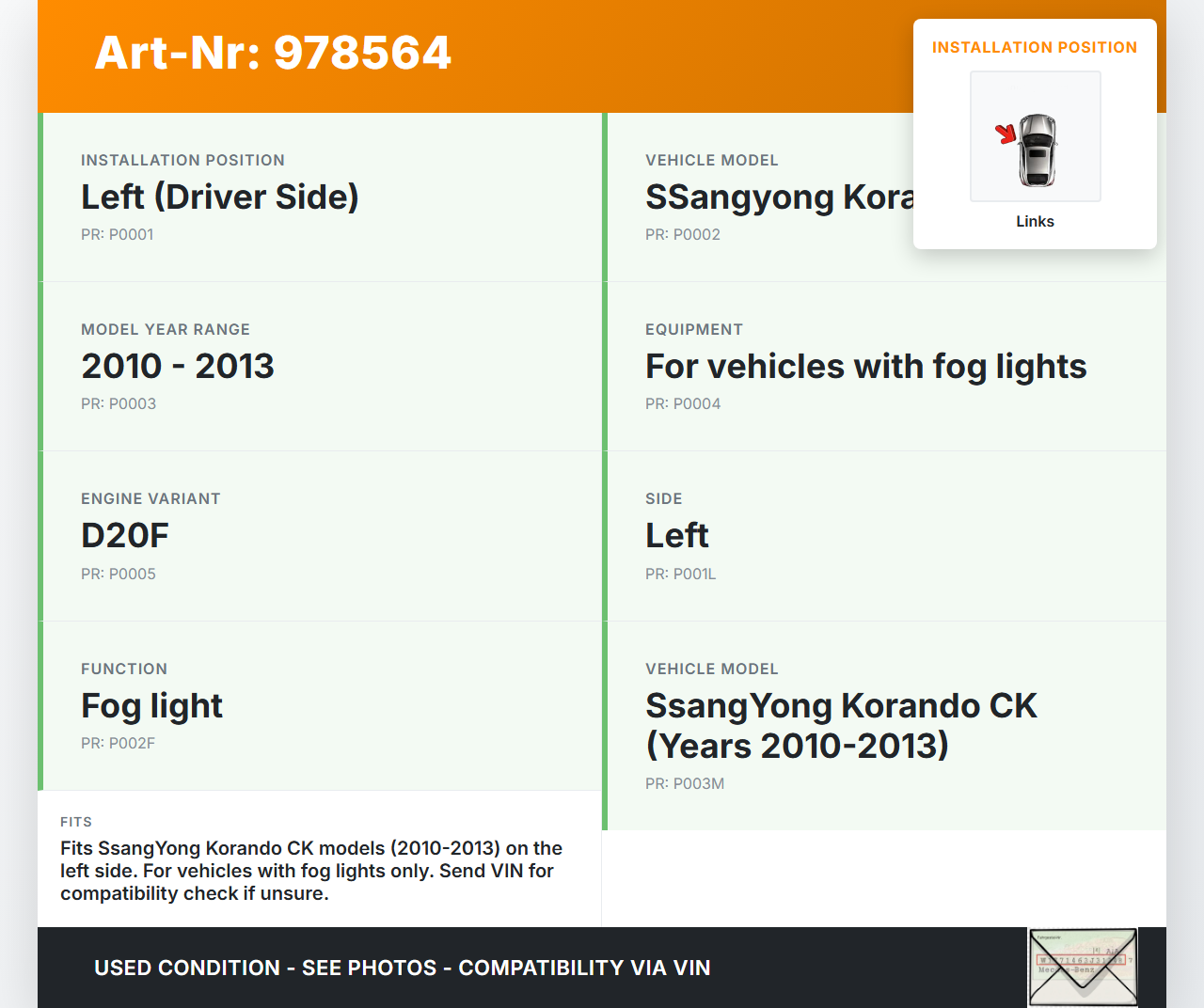Click "VEHICLE MODEL" label above SsangYong Korando CK
This screenshot has width=1204, height=1008.
click(712, 669)
